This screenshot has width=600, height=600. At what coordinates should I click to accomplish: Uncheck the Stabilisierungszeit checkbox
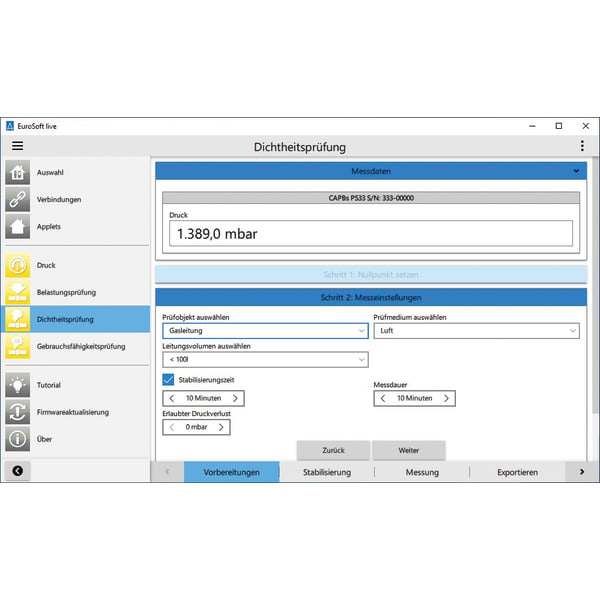coord(168,380)
